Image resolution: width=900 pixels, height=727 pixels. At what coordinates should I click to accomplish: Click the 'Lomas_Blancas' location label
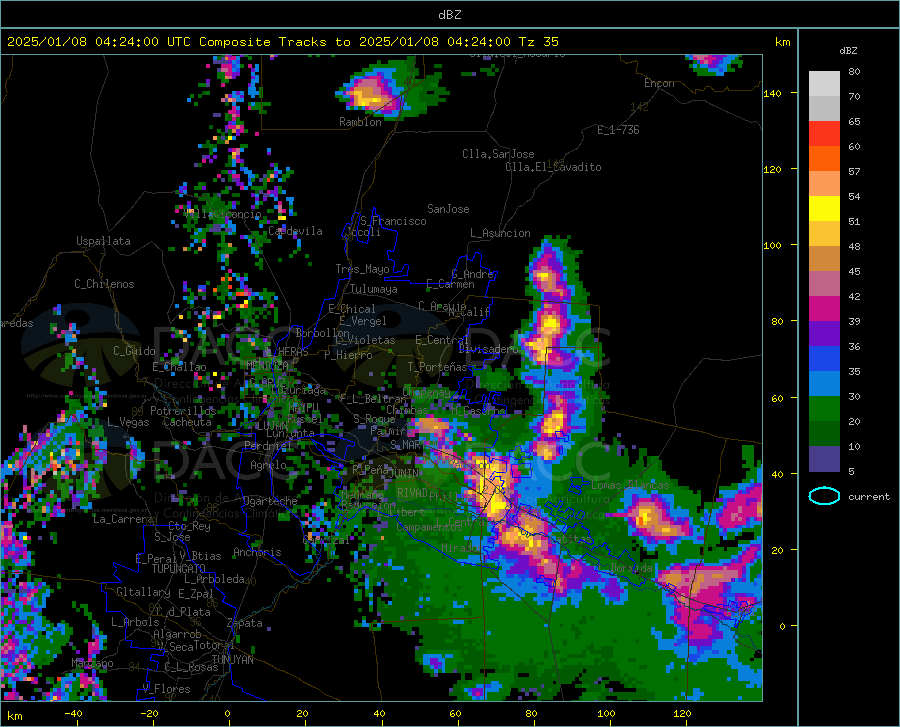[x=630, y=485]
